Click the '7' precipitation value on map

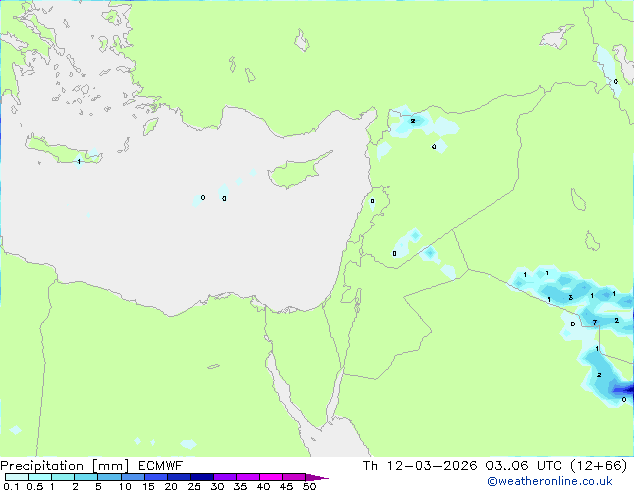(x=595, y=322)
